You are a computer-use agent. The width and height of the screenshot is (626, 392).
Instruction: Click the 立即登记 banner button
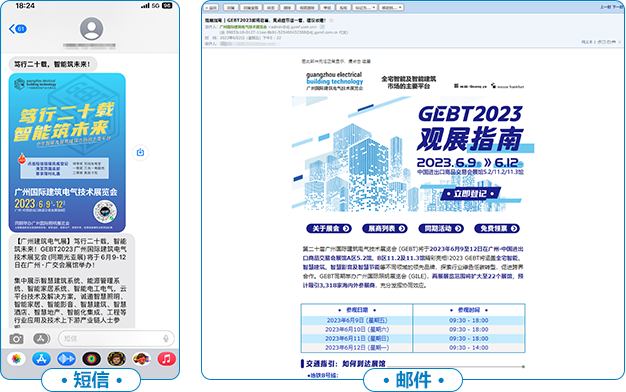[471, 194]
